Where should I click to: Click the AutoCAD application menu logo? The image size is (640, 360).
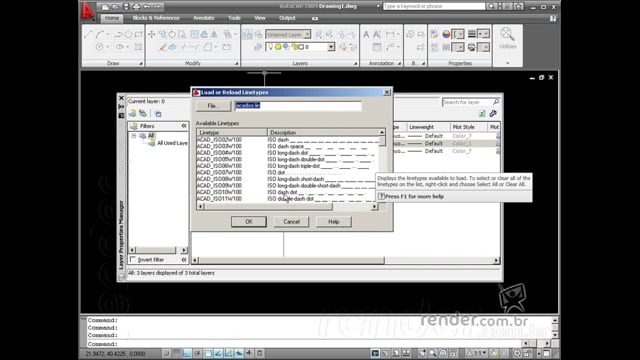(87, 11)
